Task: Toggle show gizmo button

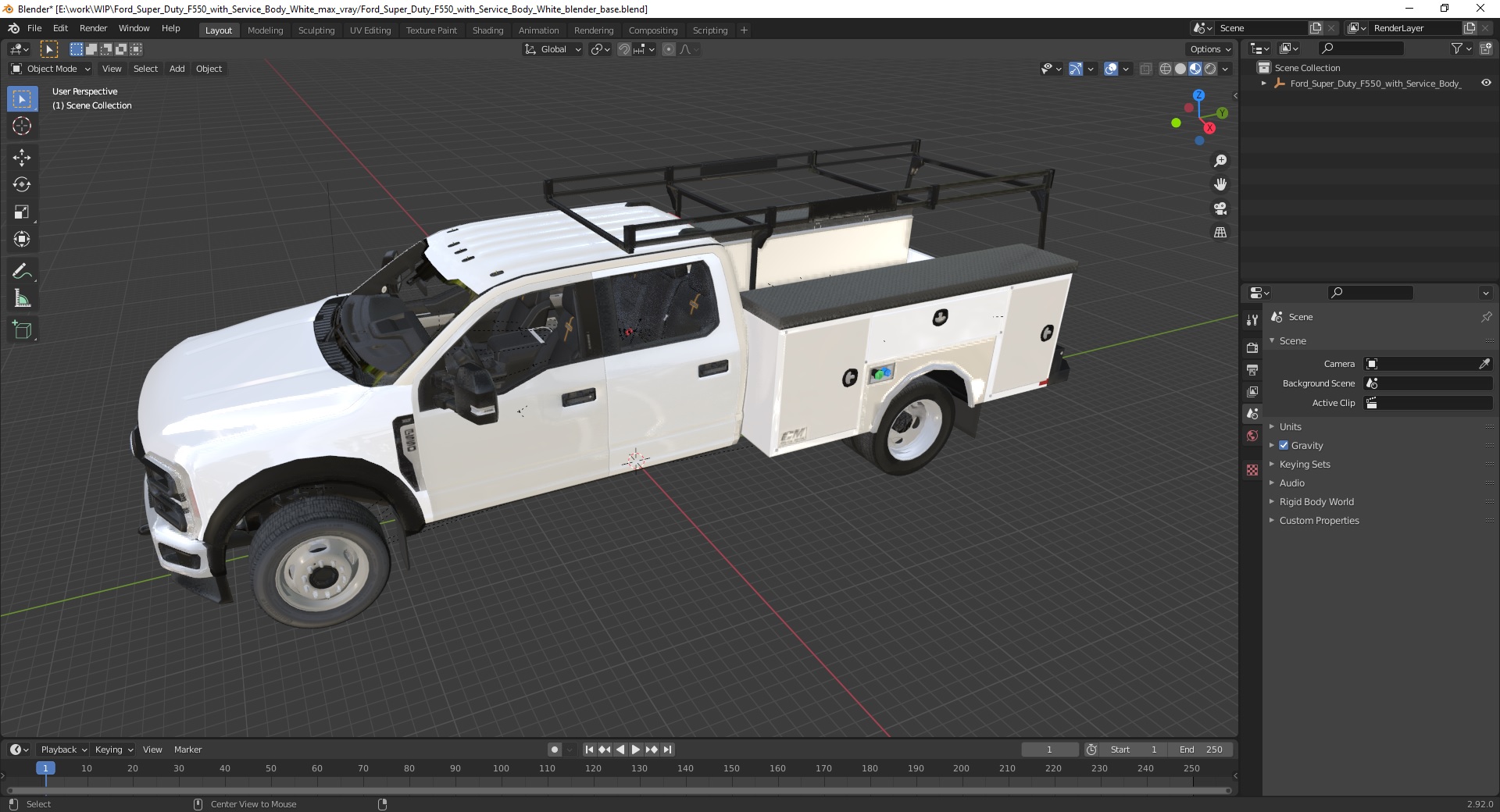Action: 1076,69
